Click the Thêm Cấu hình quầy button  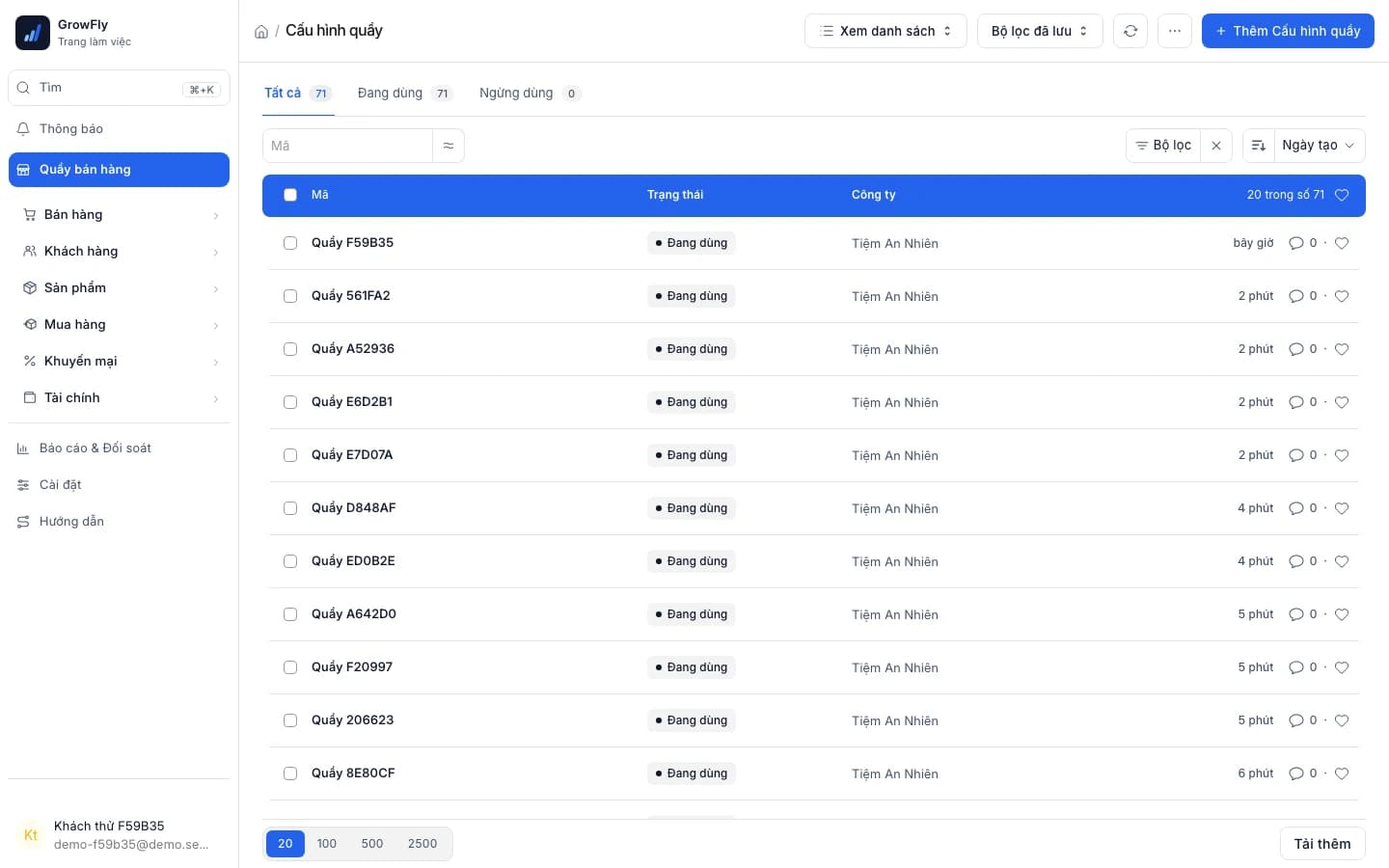pyautogui.click(x=1288, y=31)
